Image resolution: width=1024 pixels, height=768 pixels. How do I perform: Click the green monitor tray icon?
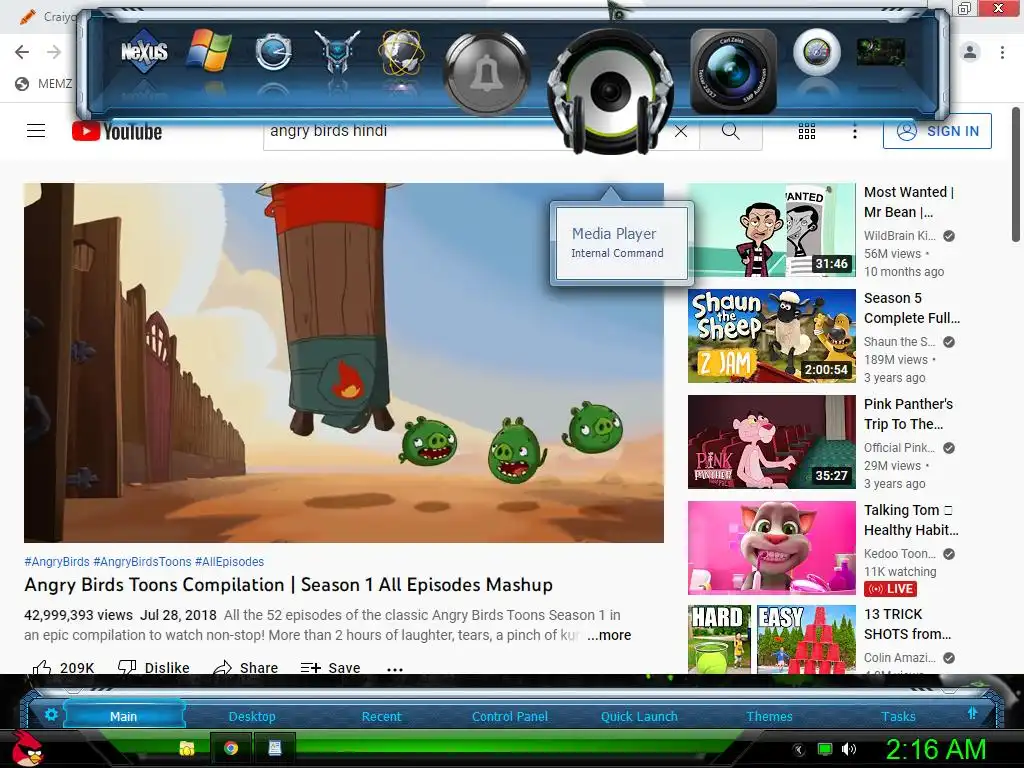click(x=825, y=749)
